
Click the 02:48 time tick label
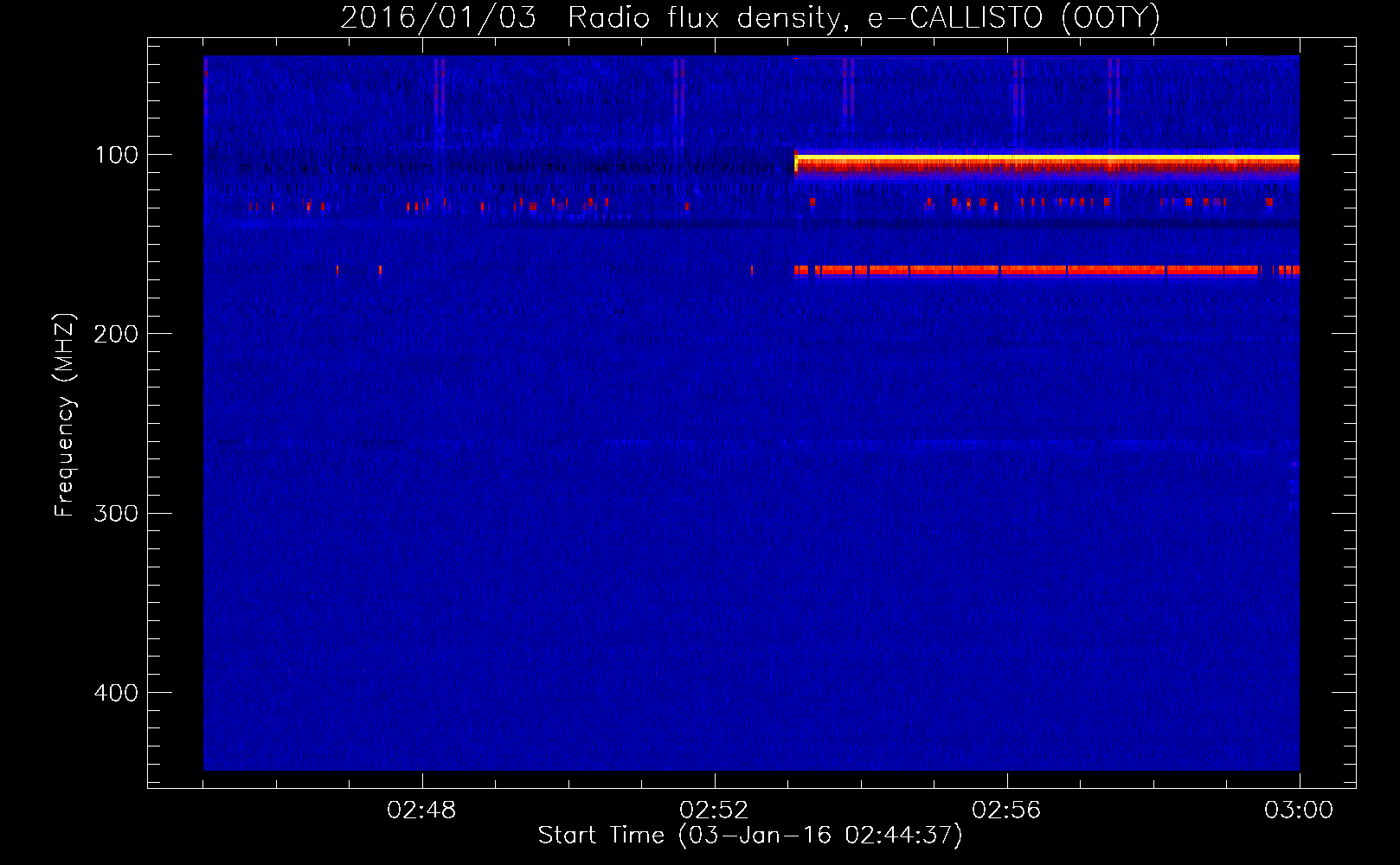[x=421, y=811]
